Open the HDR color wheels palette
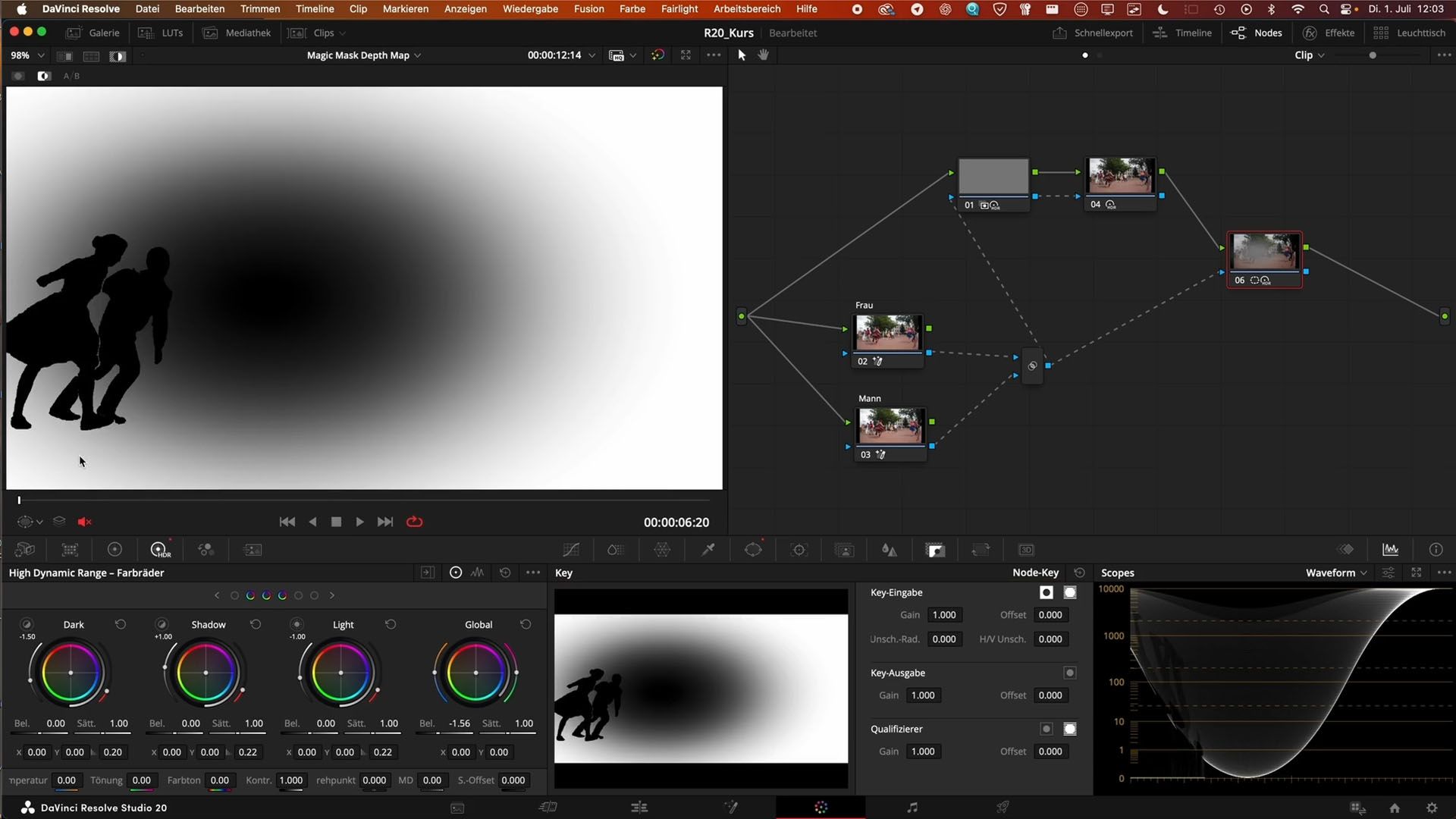The width and height of the screenshot is (1456, 819). coord(160,550)
